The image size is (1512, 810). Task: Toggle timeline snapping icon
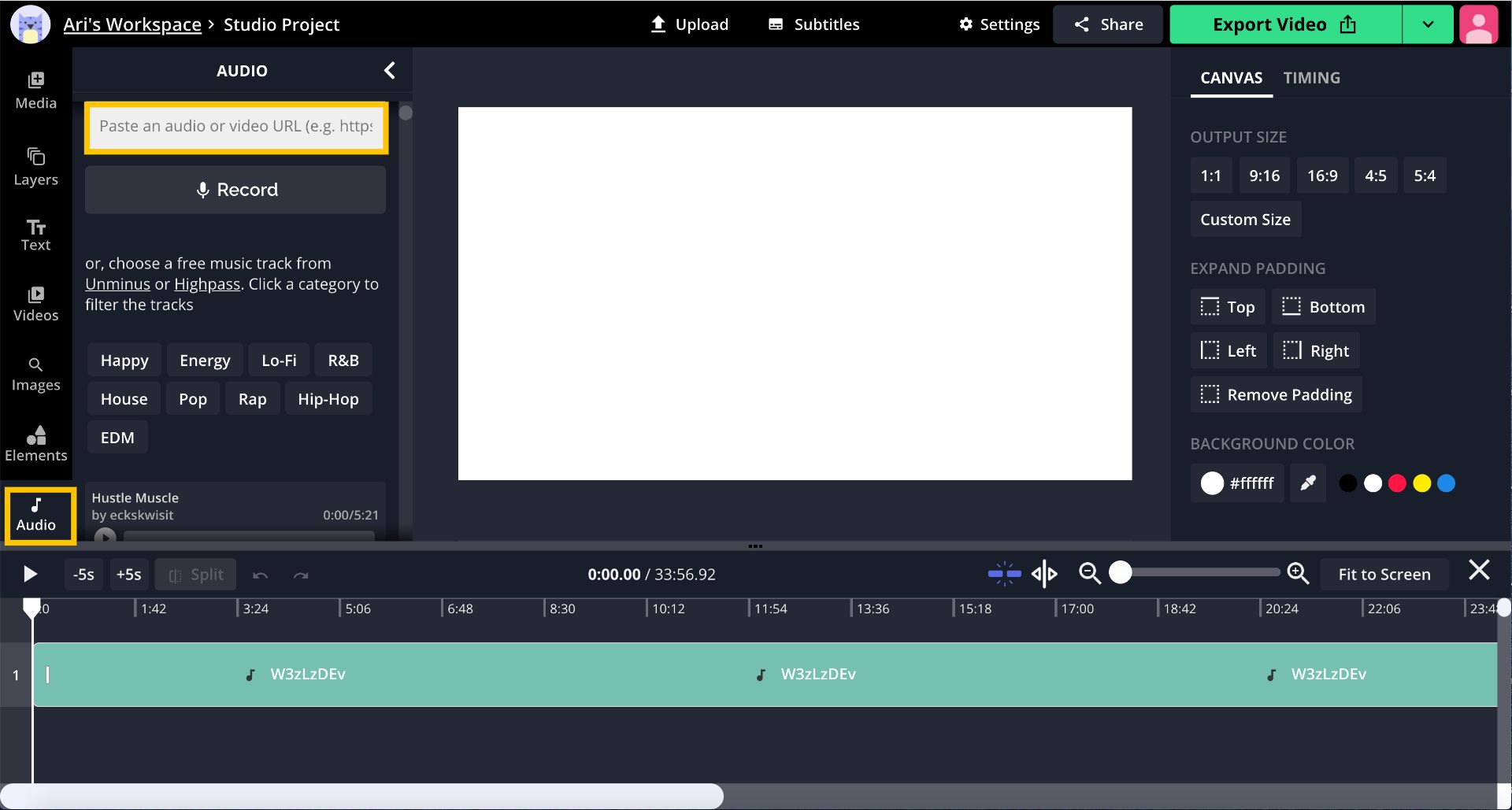tap(1004, 574)
